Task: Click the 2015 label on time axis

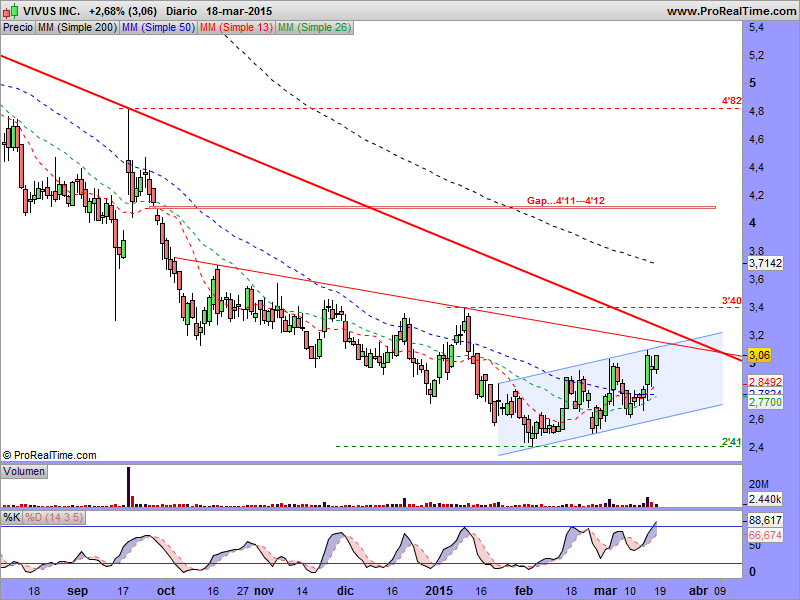Action: click(x=439, y=591)
